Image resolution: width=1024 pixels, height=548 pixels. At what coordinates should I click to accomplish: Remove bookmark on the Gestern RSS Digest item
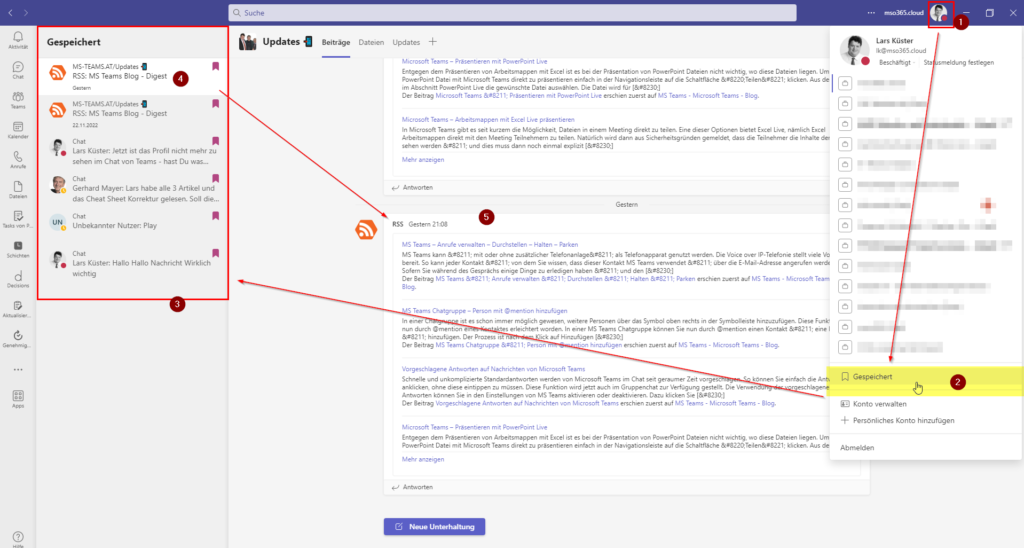[216, 66]
